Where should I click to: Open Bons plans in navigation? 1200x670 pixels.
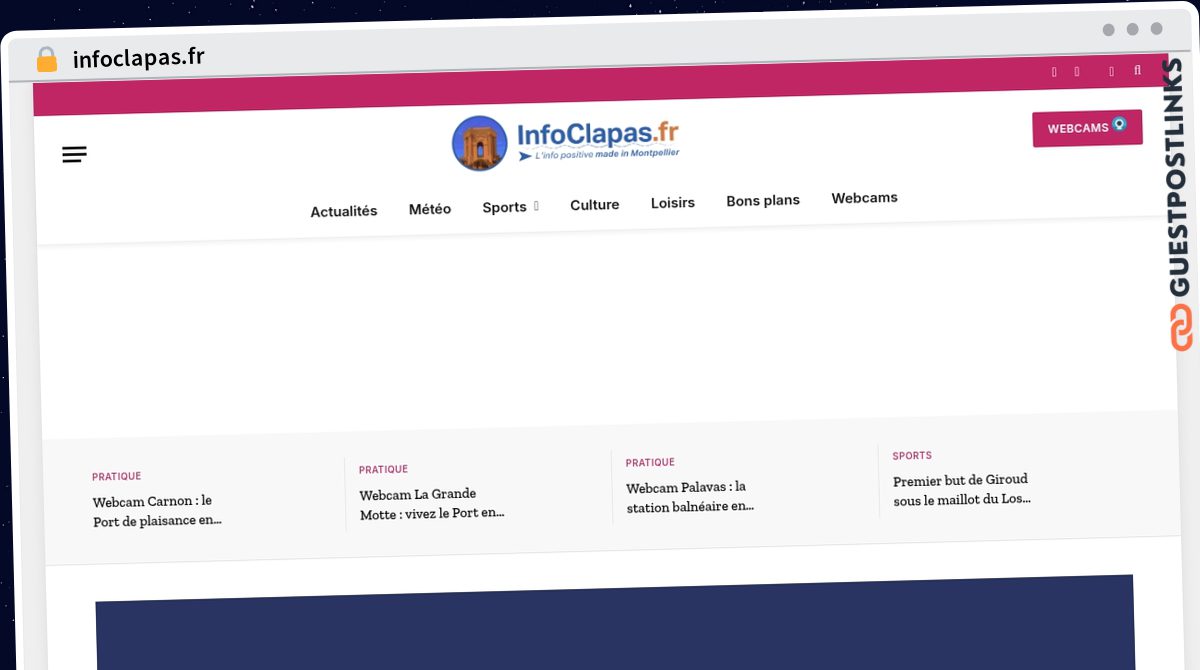[763, 200]
